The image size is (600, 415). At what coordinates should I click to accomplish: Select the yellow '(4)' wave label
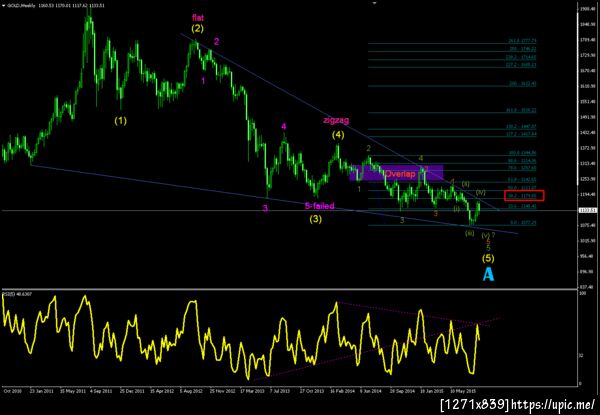338,135
